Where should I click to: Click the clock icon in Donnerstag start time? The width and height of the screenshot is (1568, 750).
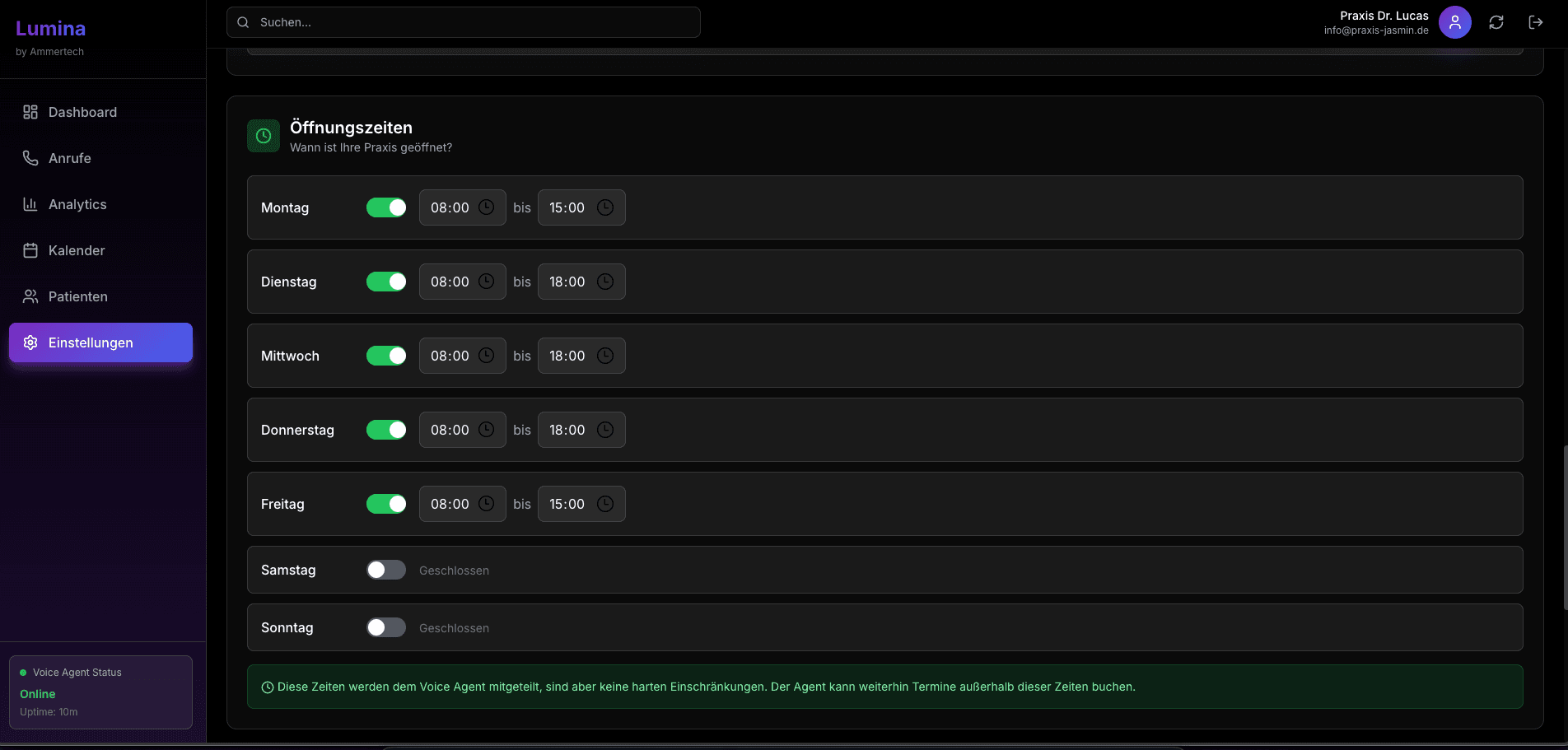pyautogui.click(x=487, y=430)
